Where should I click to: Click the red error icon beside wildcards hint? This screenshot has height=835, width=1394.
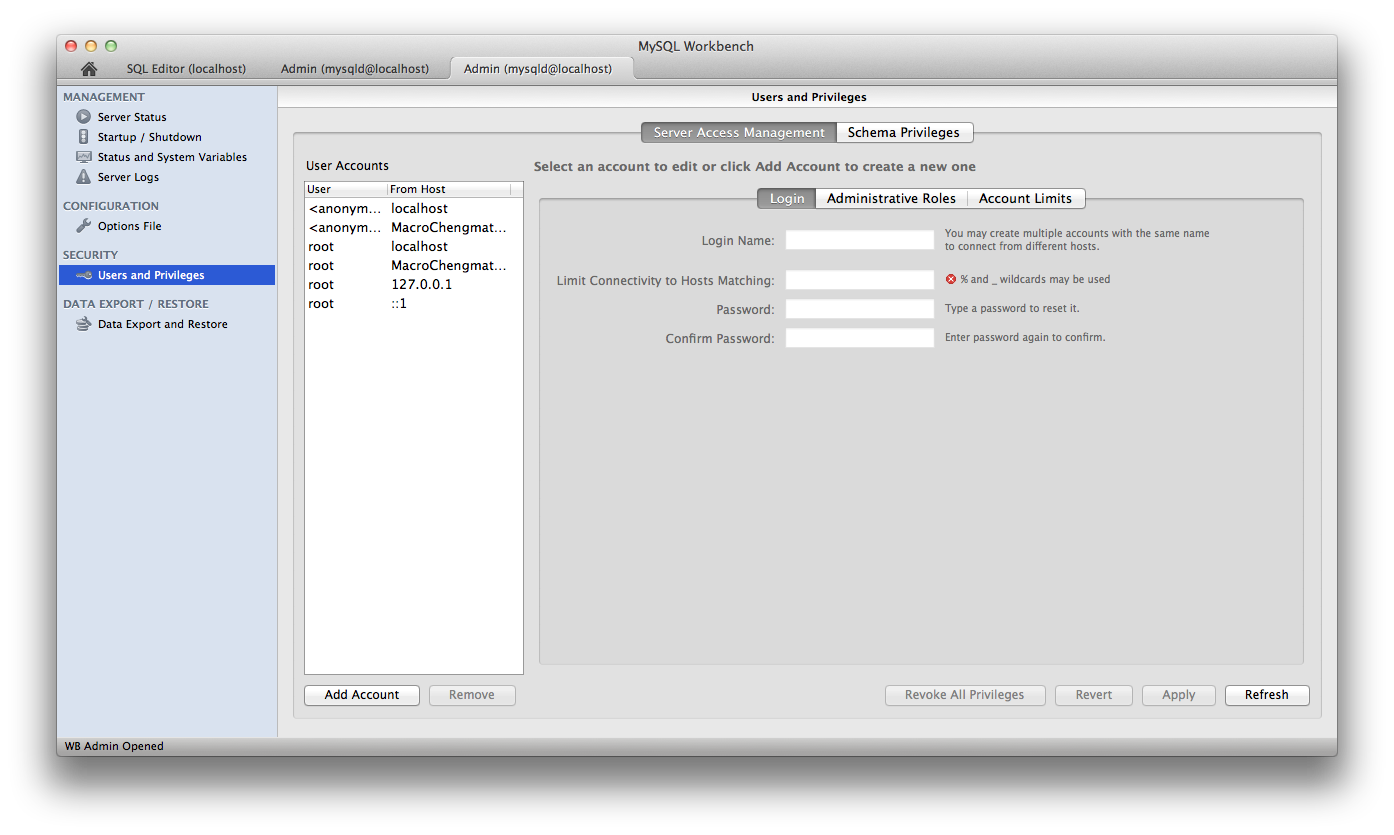951,279
